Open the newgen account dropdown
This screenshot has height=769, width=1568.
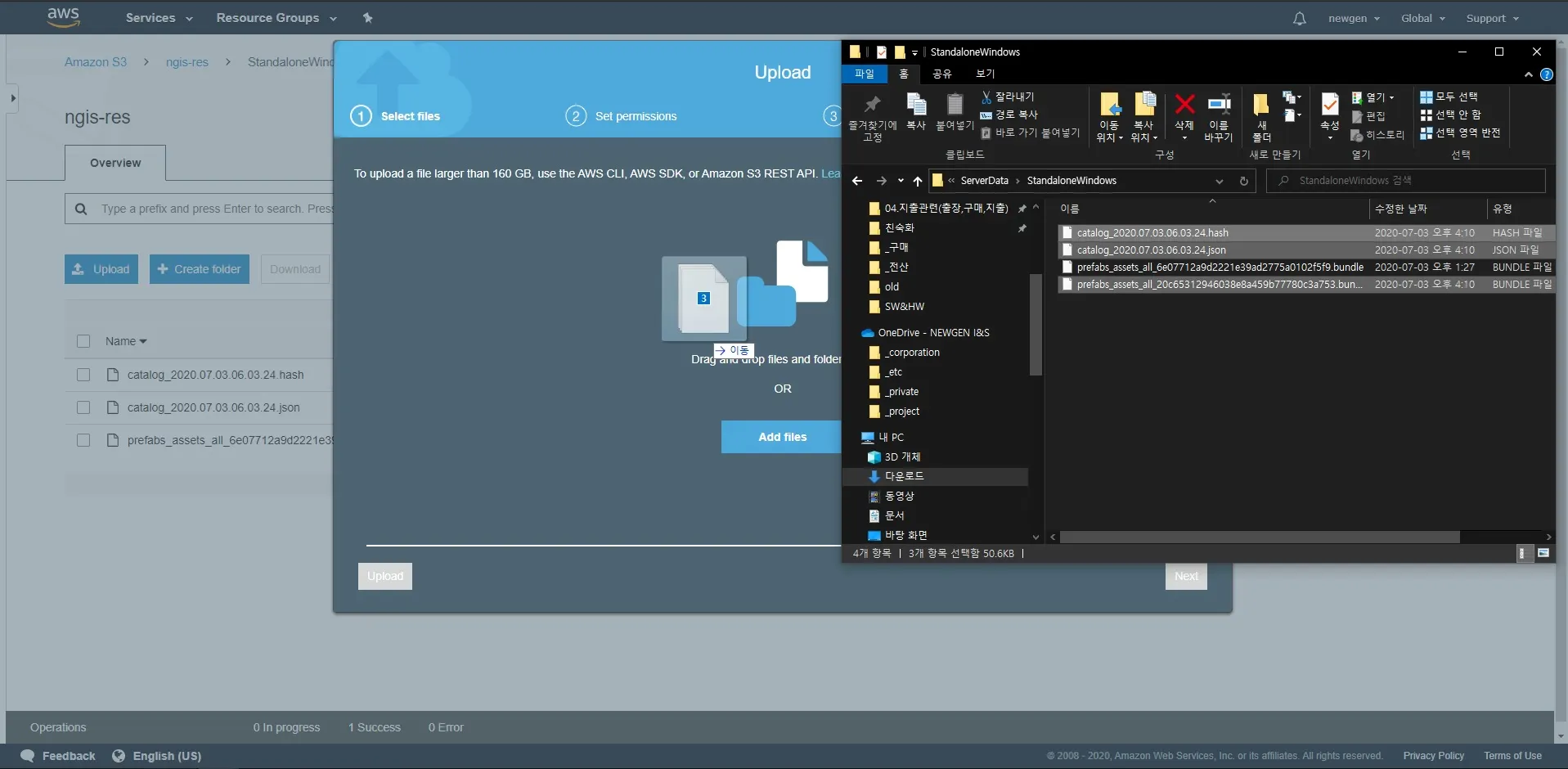click(x=1354, y=18)
